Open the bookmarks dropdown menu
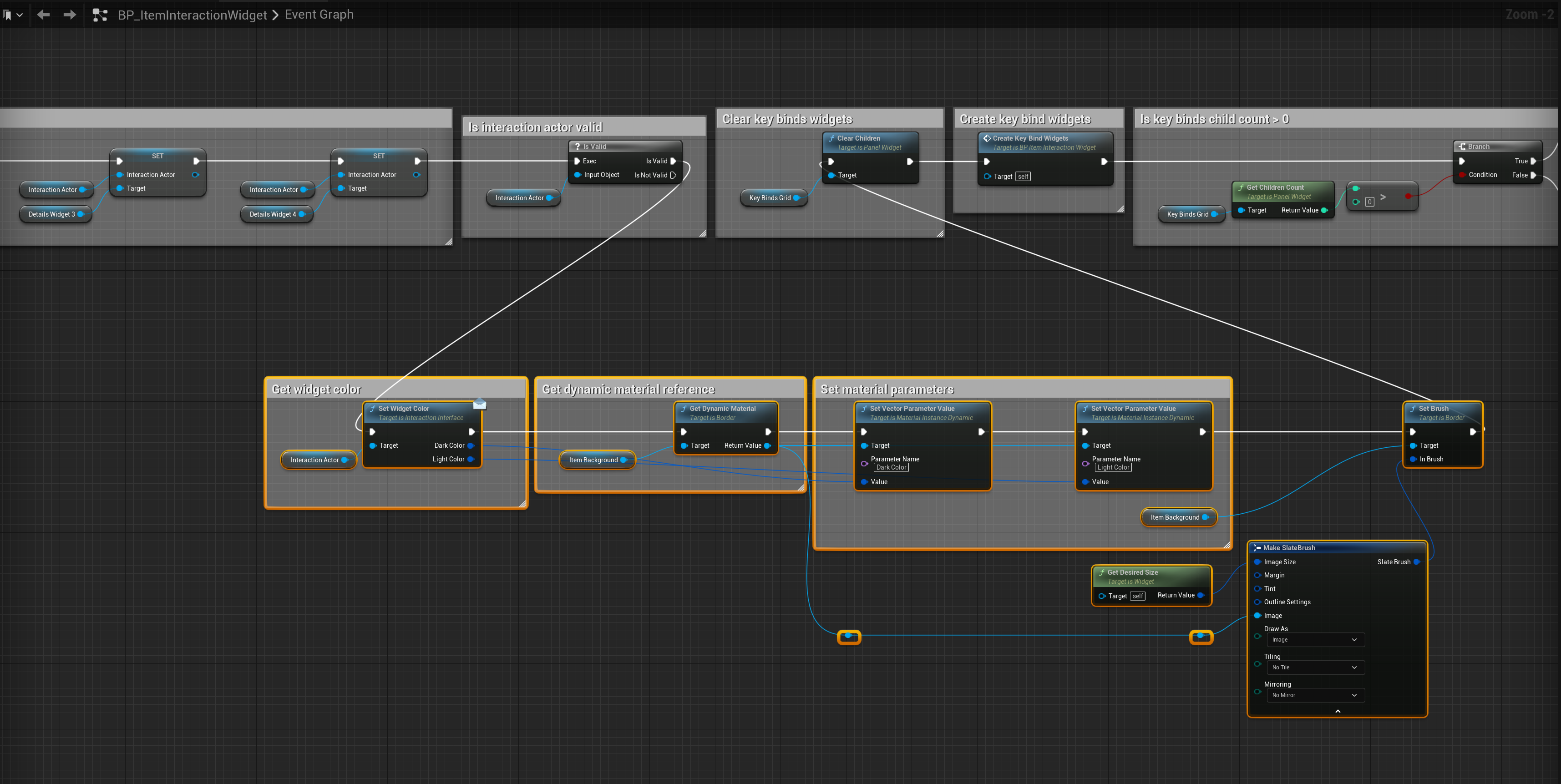Viewport: 1561px width, 784px height. tap(13, 15)
